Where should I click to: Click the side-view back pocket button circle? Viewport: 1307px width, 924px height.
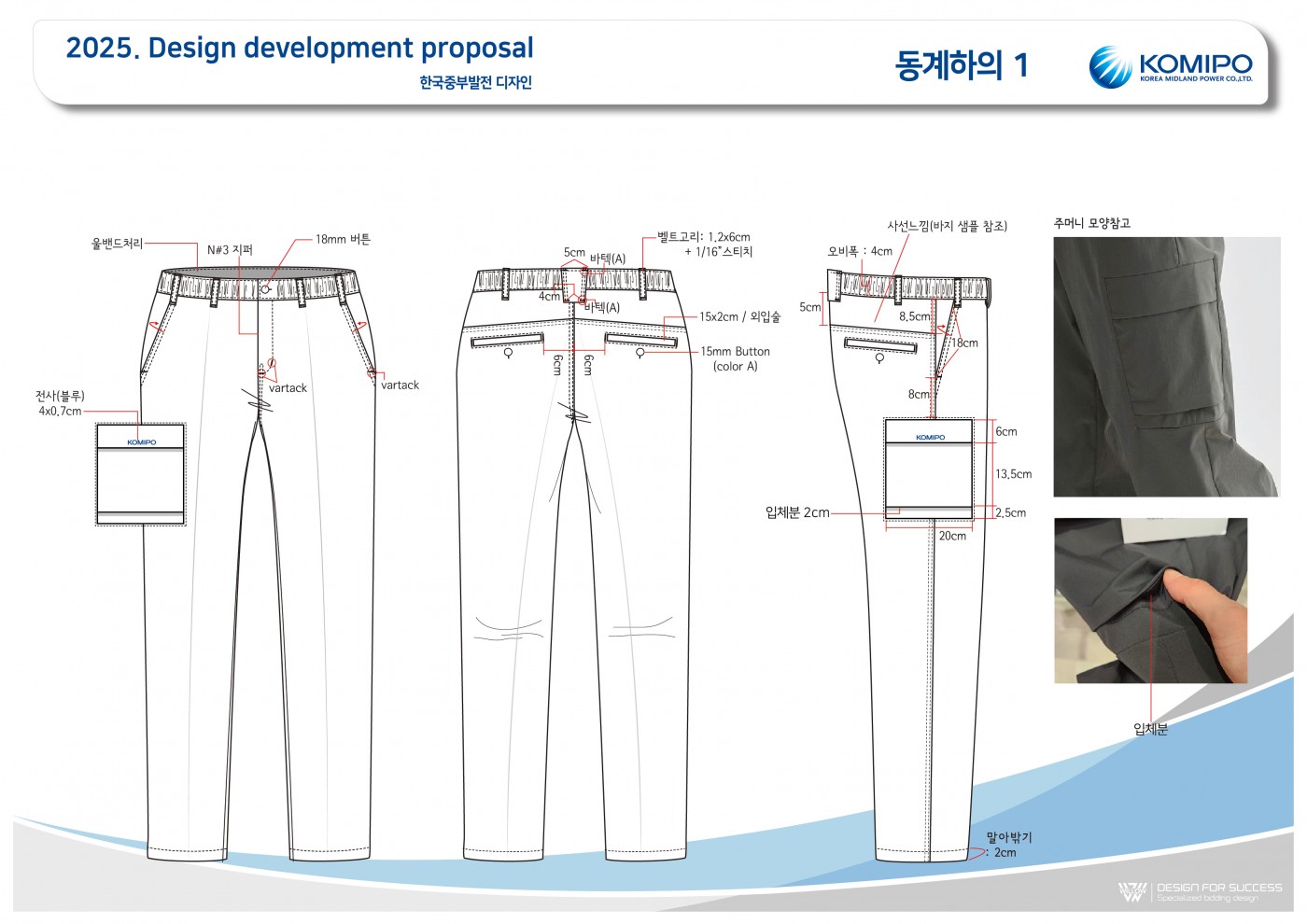point(879,358)
